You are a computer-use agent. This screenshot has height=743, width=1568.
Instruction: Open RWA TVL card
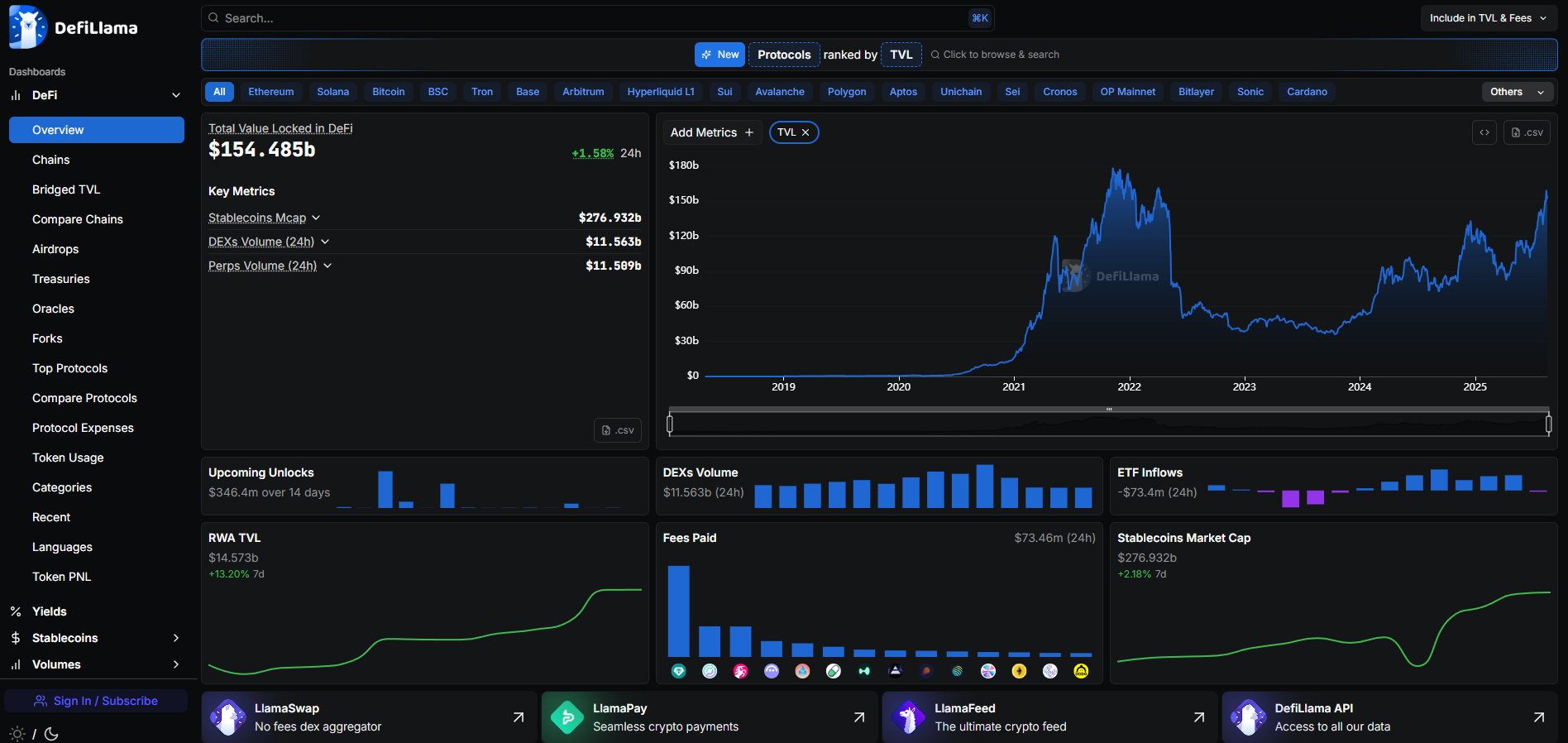point(425,603)
